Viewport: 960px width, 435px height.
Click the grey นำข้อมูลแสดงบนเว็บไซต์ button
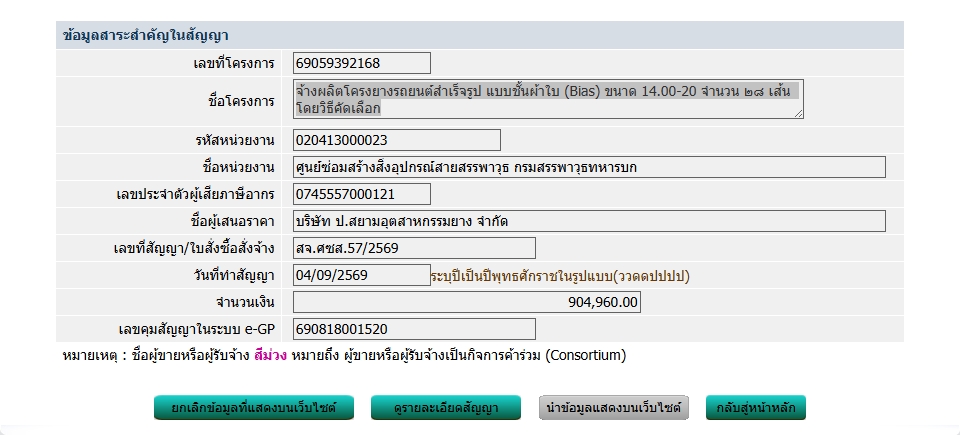pyautogui.click(x=613, y=408)
